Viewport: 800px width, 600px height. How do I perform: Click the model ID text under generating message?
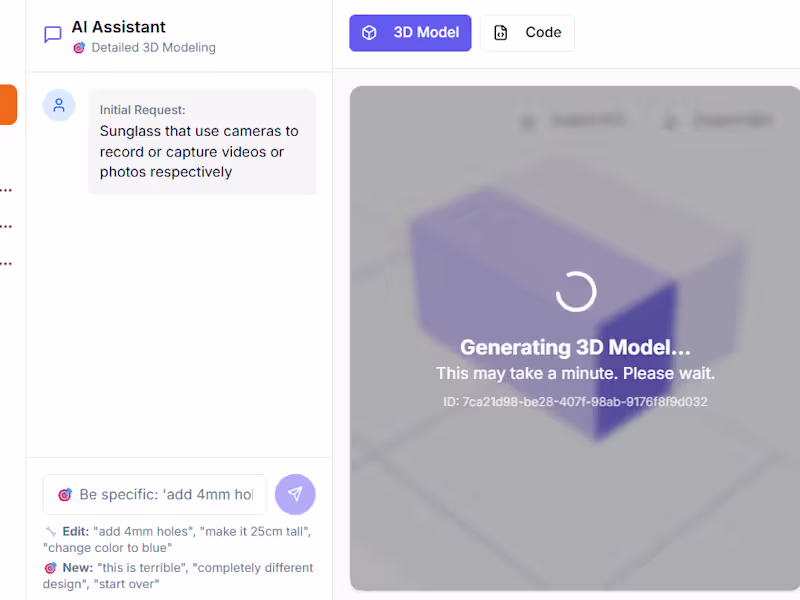(x=575, y=402)
